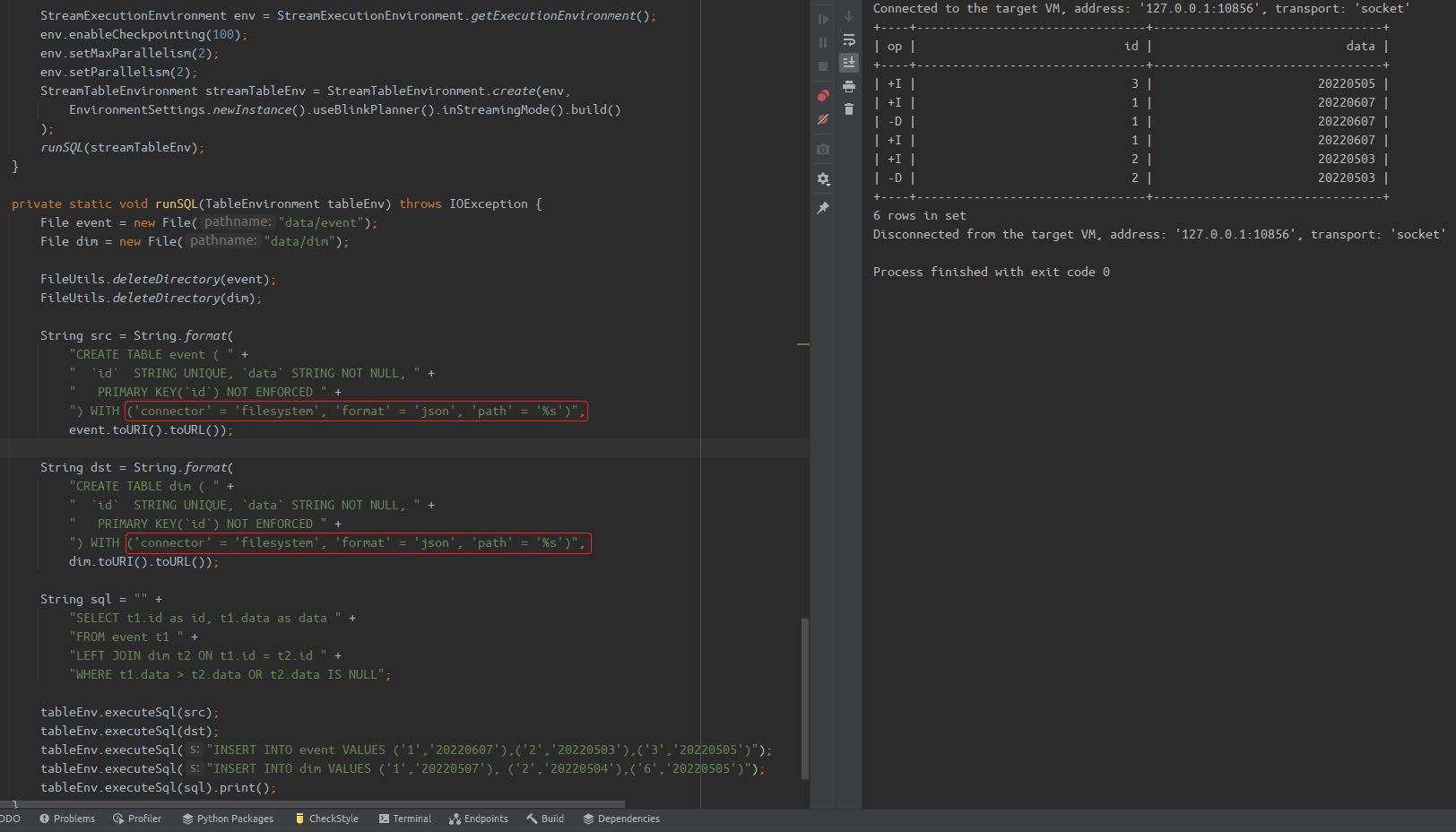The width and height of the screenshot is (1456, 832).
Task: Click the 'WHERE t1.data > t2.data' line
Action: tap(230, 675)
